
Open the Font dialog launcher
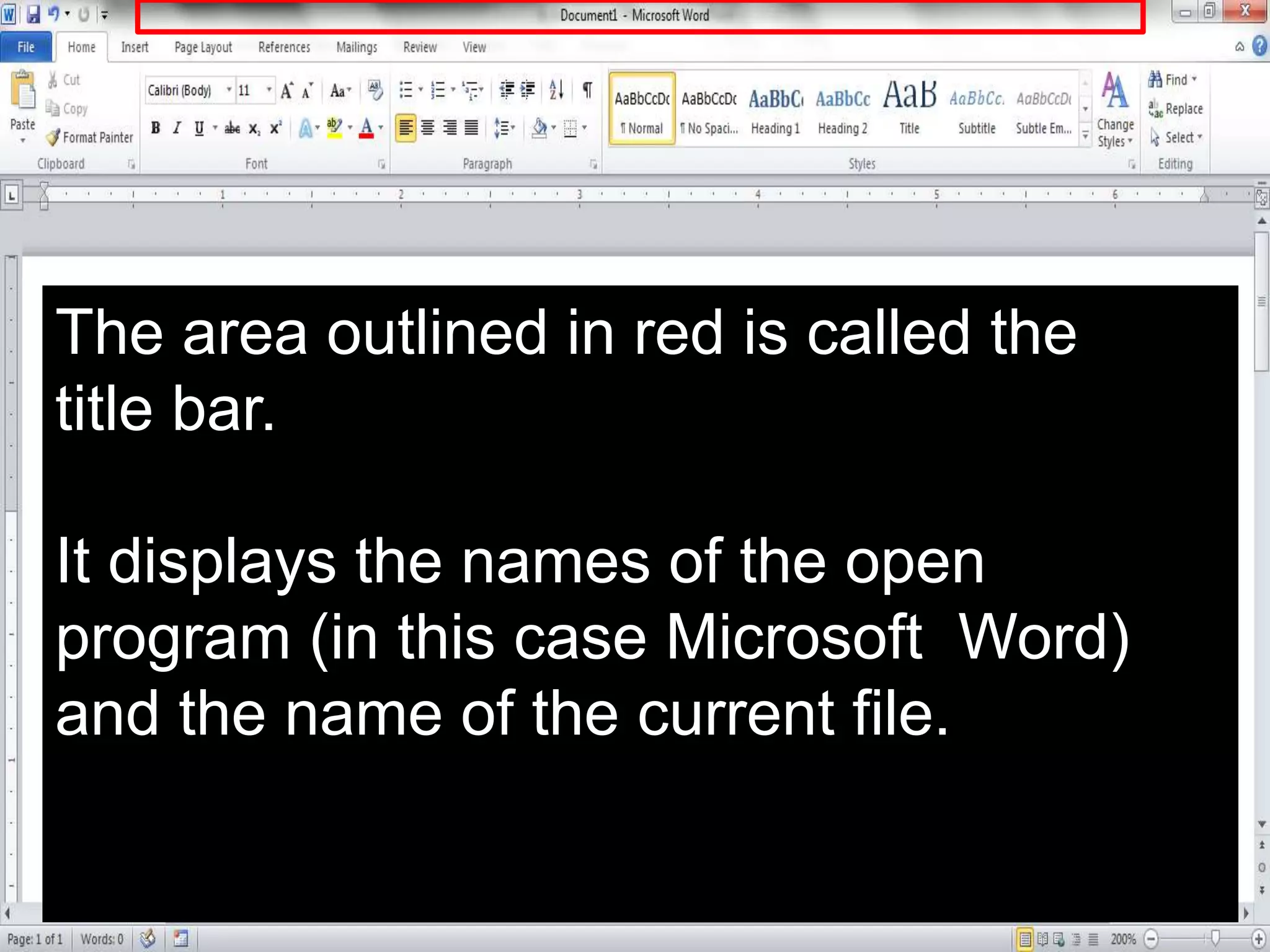[381, 164]
